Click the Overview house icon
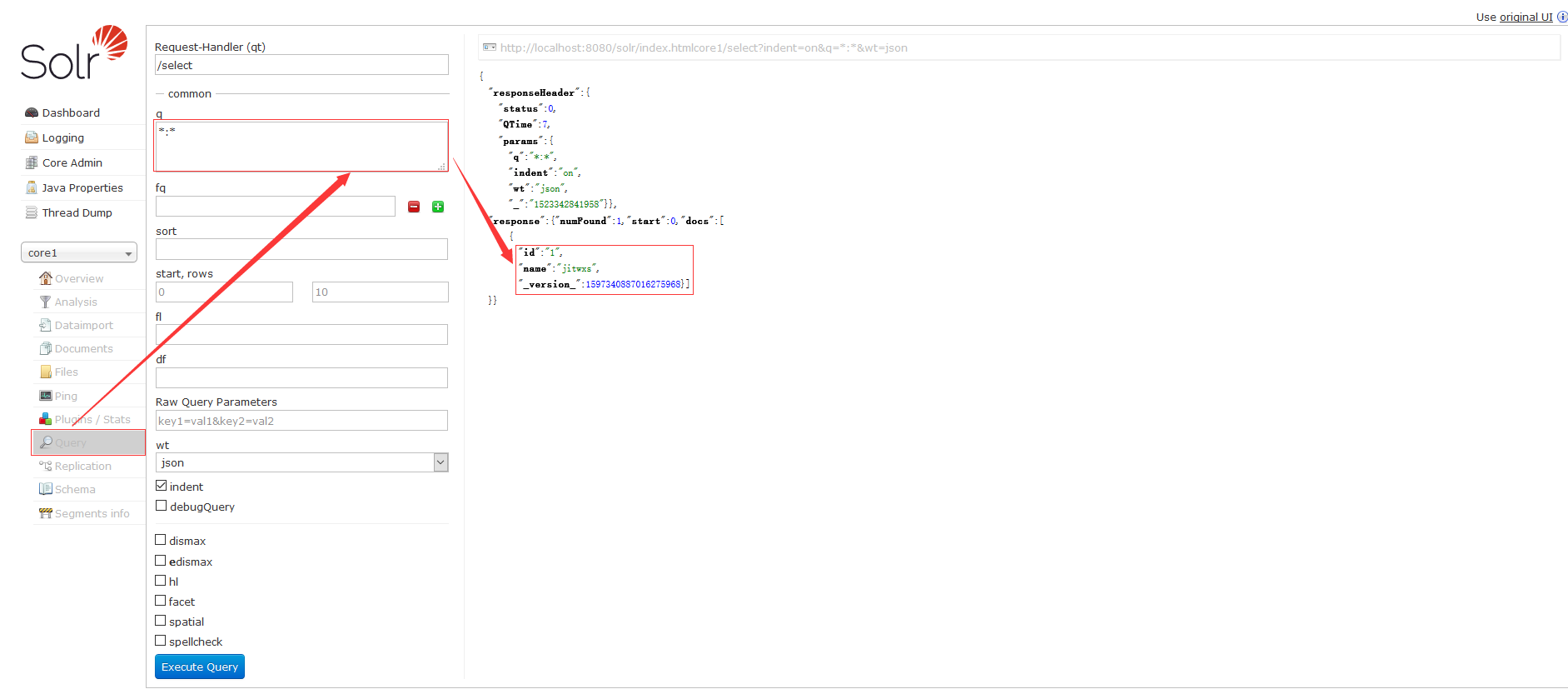This screenshot has height=689, width=1568. tap(46, 278)
